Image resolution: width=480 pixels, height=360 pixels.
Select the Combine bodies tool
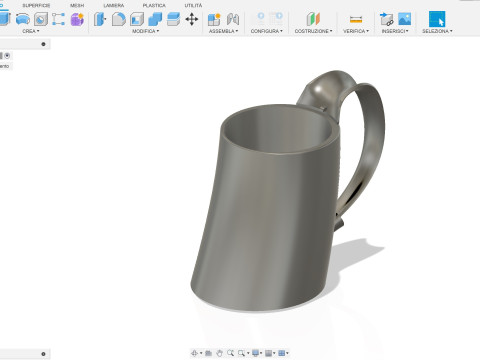155,19
